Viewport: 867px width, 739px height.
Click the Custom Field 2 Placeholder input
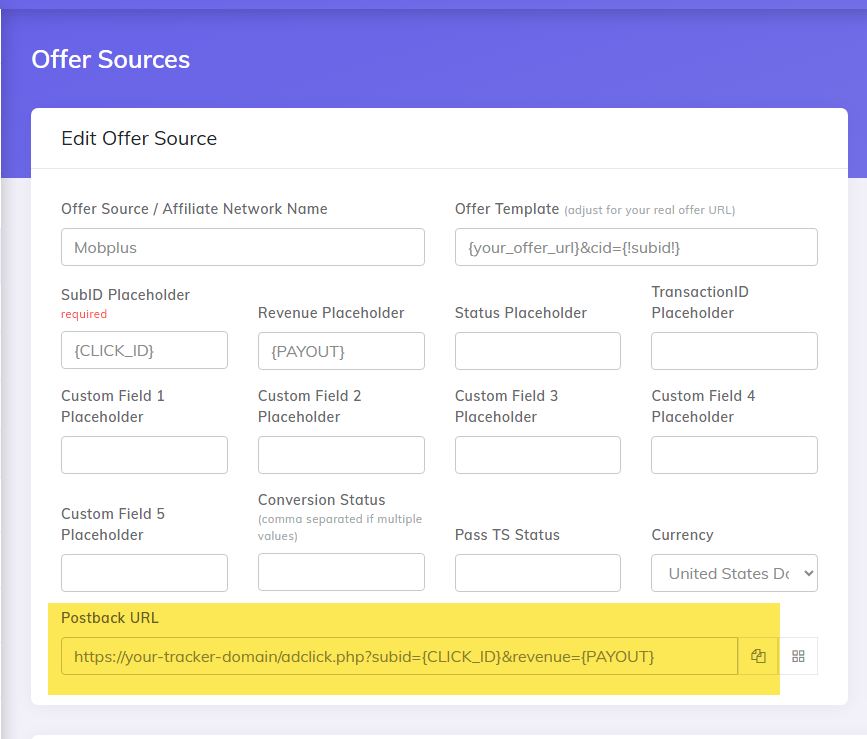[341, 455]
